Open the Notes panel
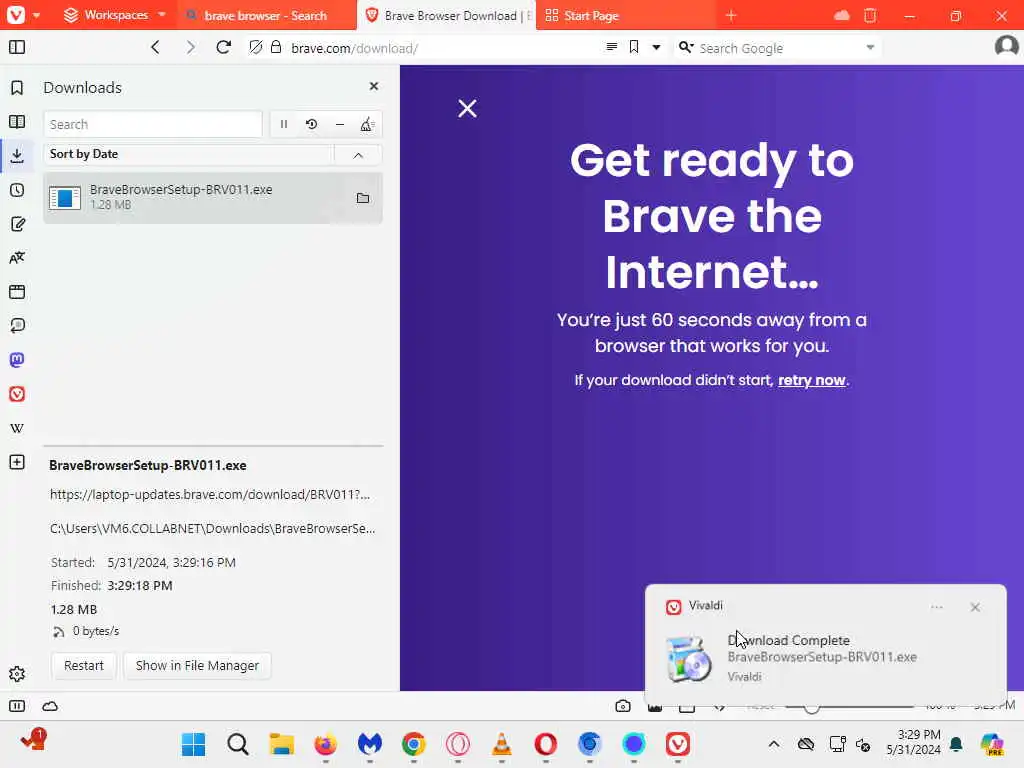1024x768 pixels. coord(17,224)
